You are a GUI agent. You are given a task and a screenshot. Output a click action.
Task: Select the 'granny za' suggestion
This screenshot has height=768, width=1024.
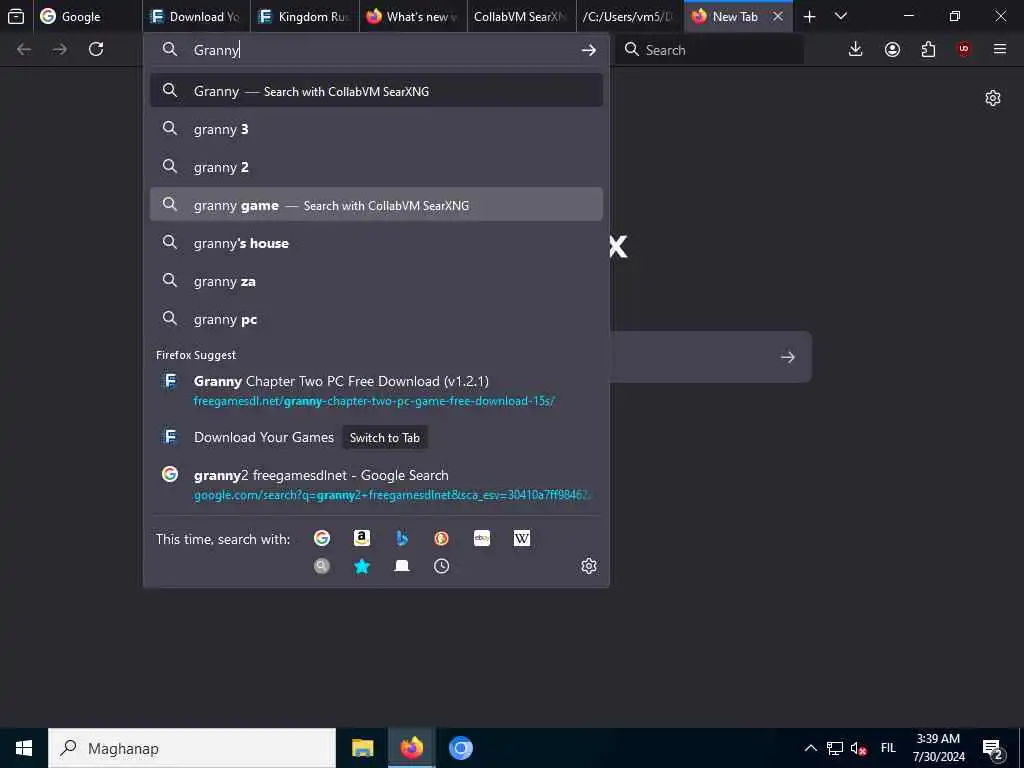pos(376,281)
